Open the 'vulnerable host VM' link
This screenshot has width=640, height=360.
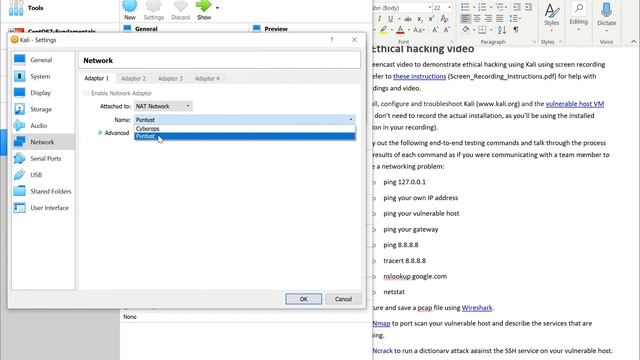pyautogui.click(x=575, y=104)
